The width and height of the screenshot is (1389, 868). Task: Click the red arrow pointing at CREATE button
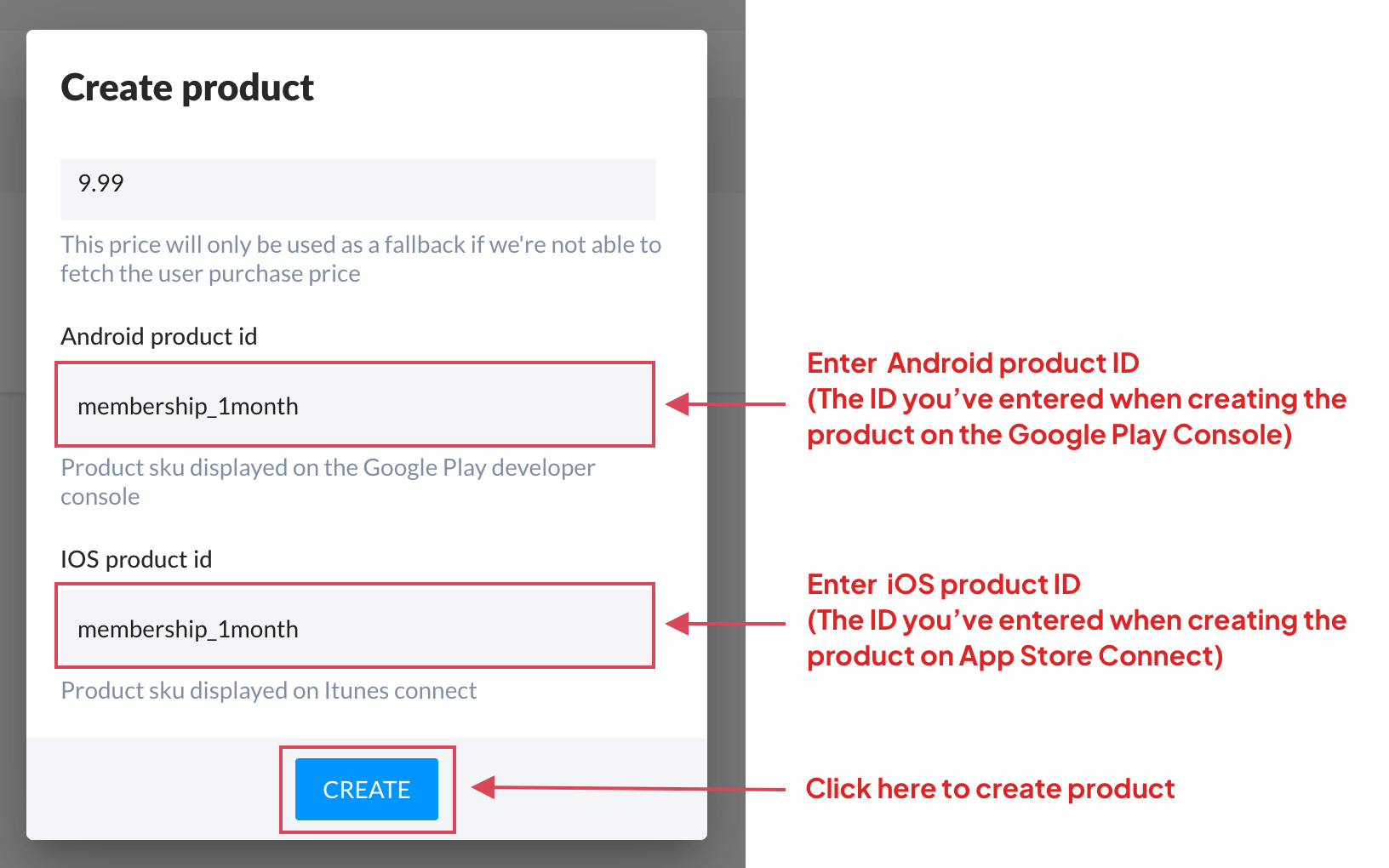(628, 788)
